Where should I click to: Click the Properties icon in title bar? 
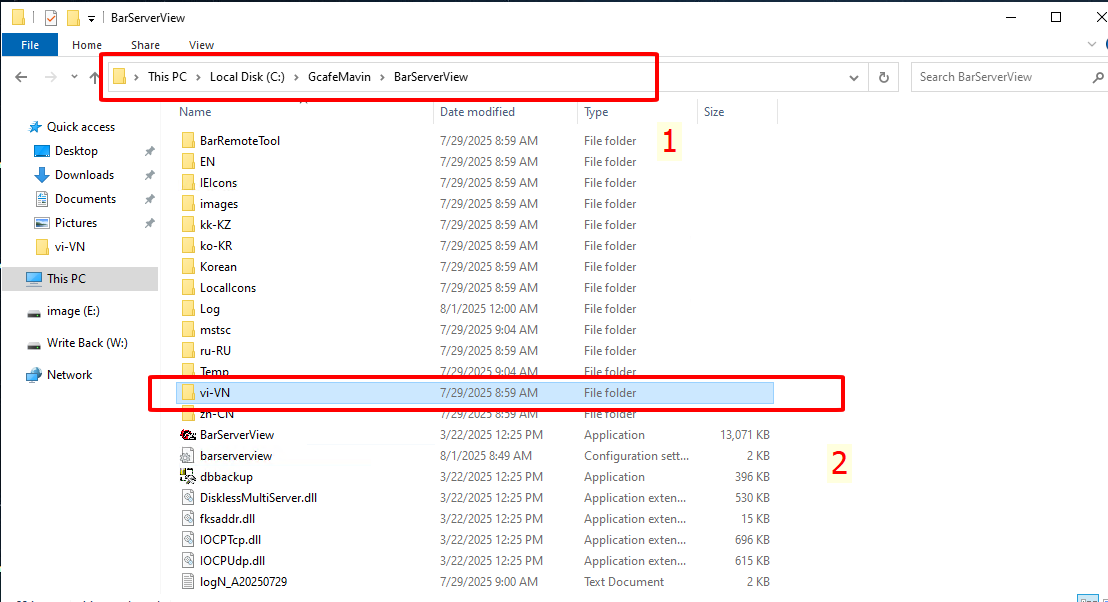coord(51,18)
